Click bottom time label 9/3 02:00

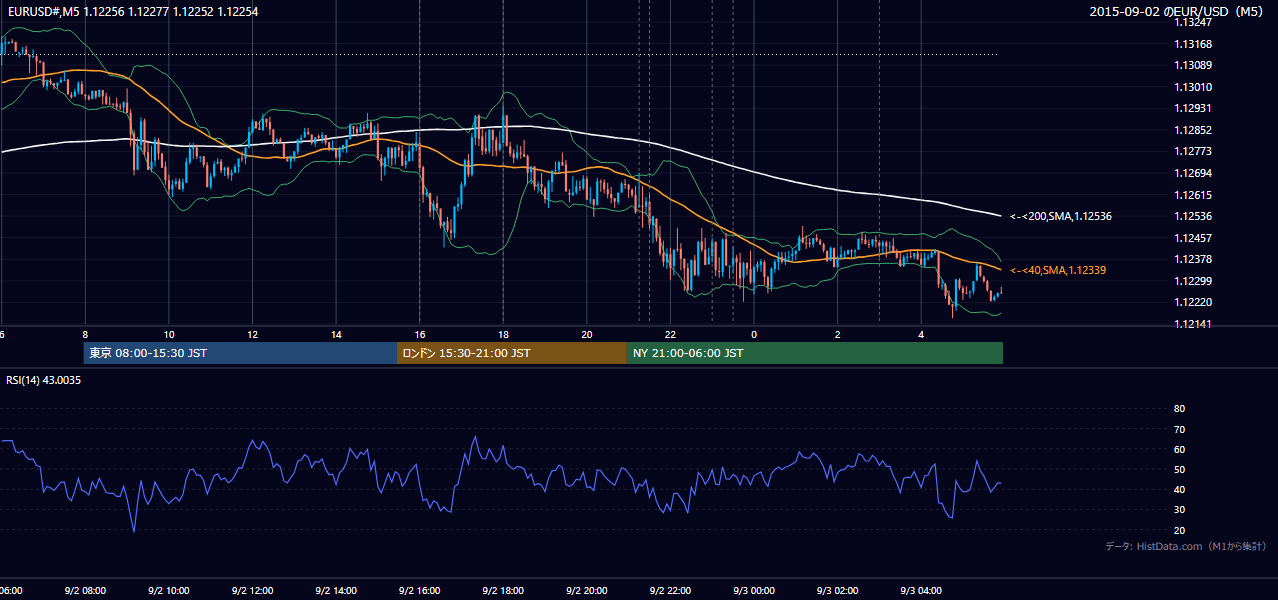coord(838,591)
